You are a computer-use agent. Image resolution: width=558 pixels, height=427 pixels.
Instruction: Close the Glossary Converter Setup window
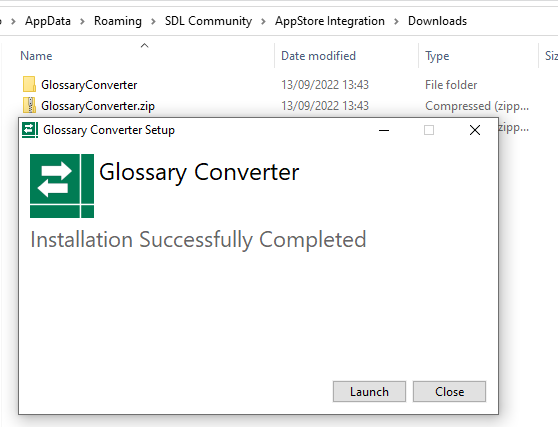(475, 130)
